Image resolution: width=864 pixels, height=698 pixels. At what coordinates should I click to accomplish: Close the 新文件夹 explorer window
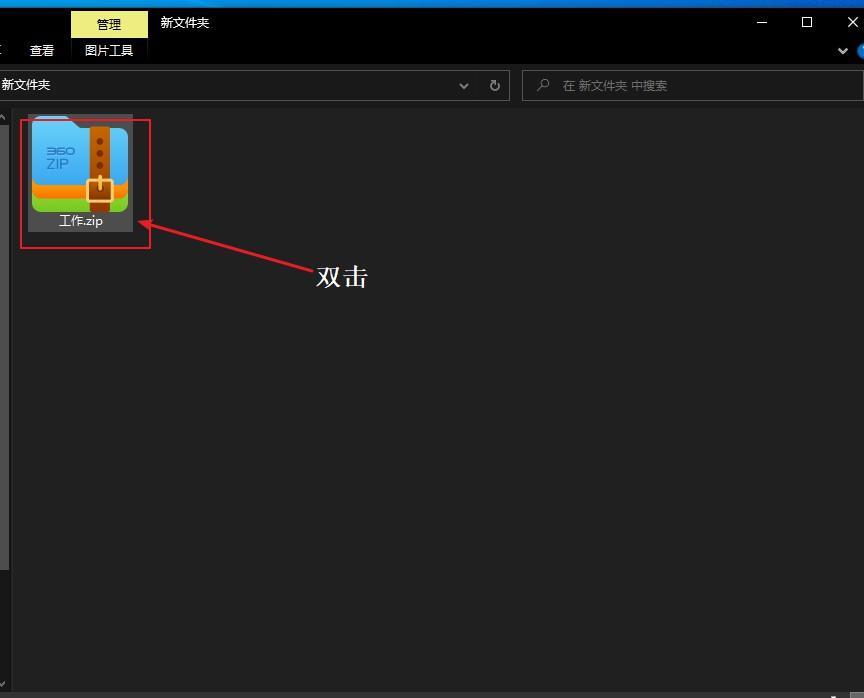tap(851, 23)
